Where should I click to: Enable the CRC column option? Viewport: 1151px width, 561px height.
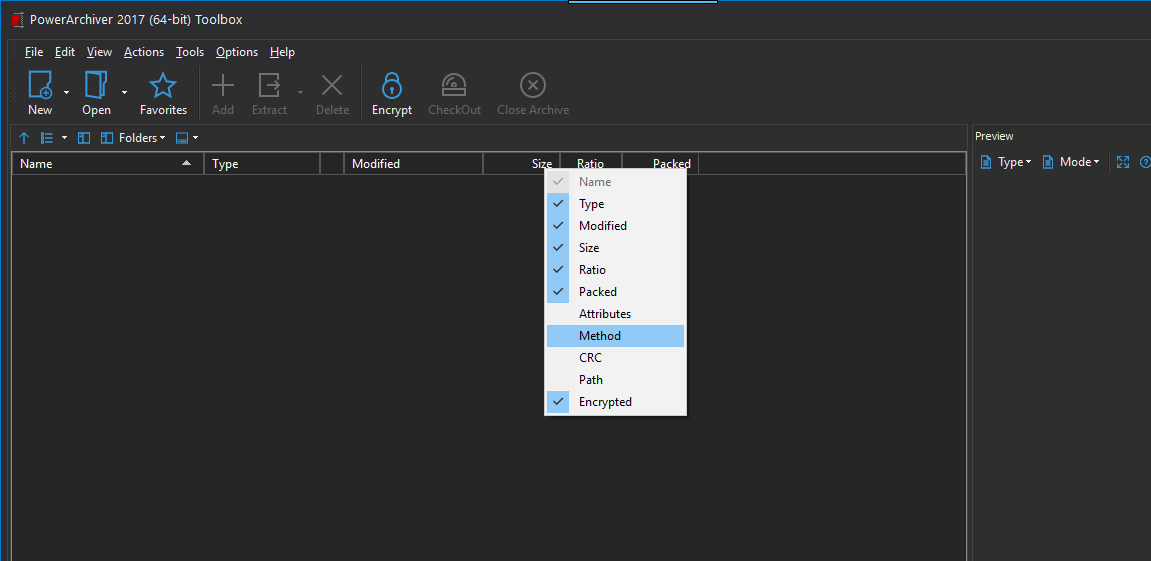pyautogui.click(x=615, y=358)
